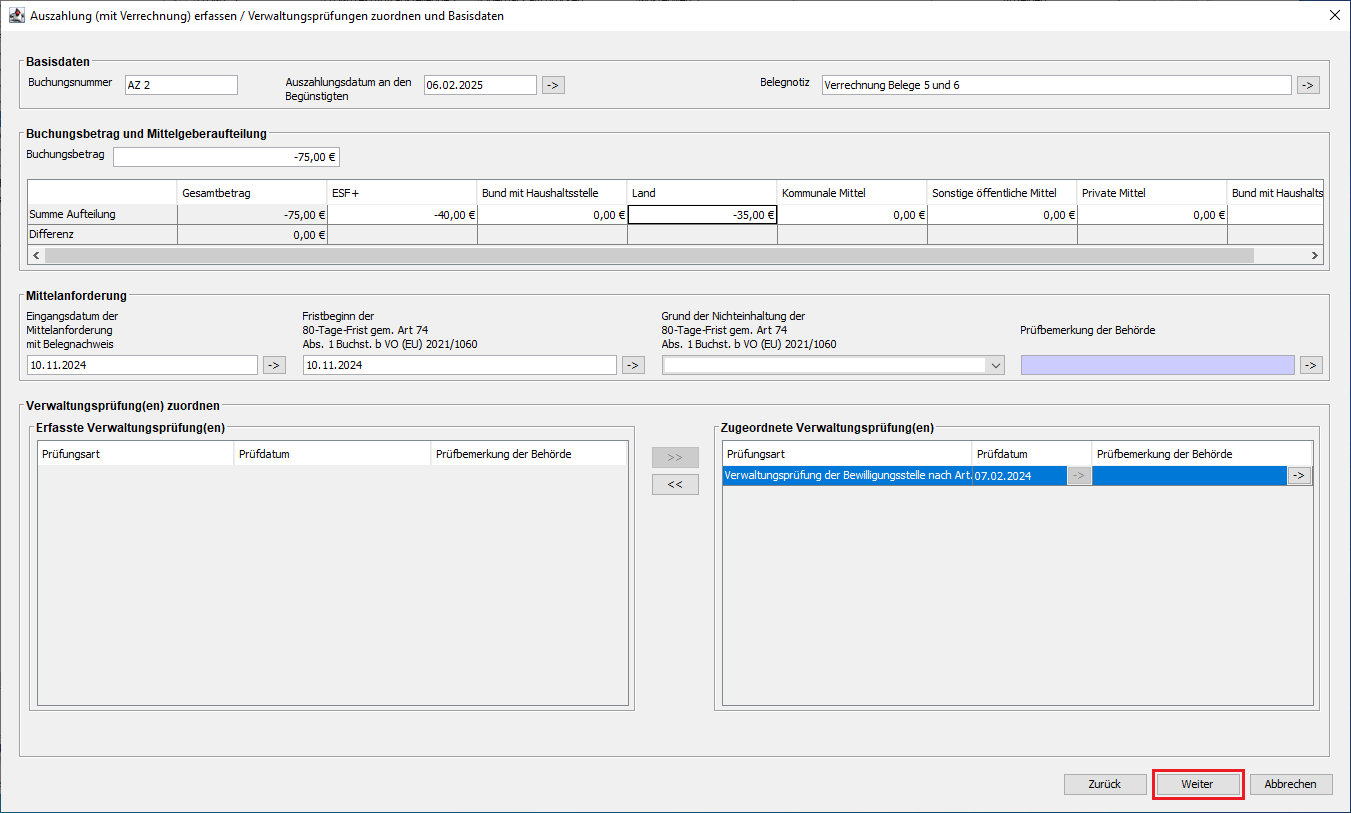Click arrow button next to Auszahlungsdatum field

coord(553,85)
